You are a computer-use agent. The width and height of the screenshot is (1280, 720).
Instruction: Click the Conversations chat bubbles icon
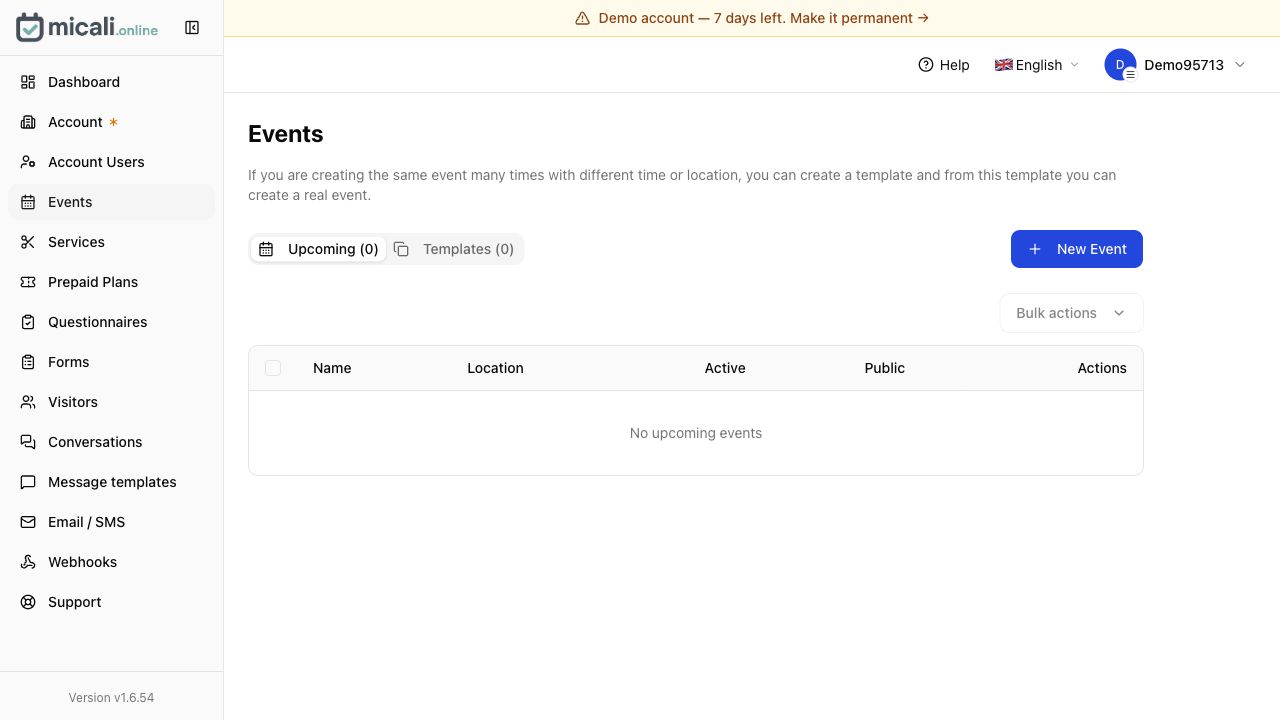coord(28,442)
